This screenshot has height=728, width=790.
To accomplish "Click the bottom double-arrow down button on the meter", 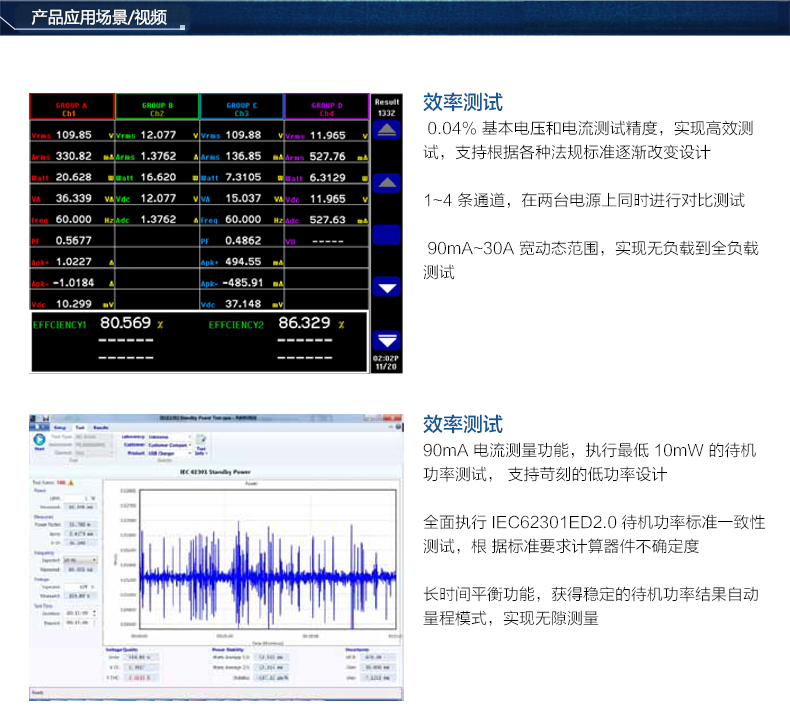I will click(386, 341).
